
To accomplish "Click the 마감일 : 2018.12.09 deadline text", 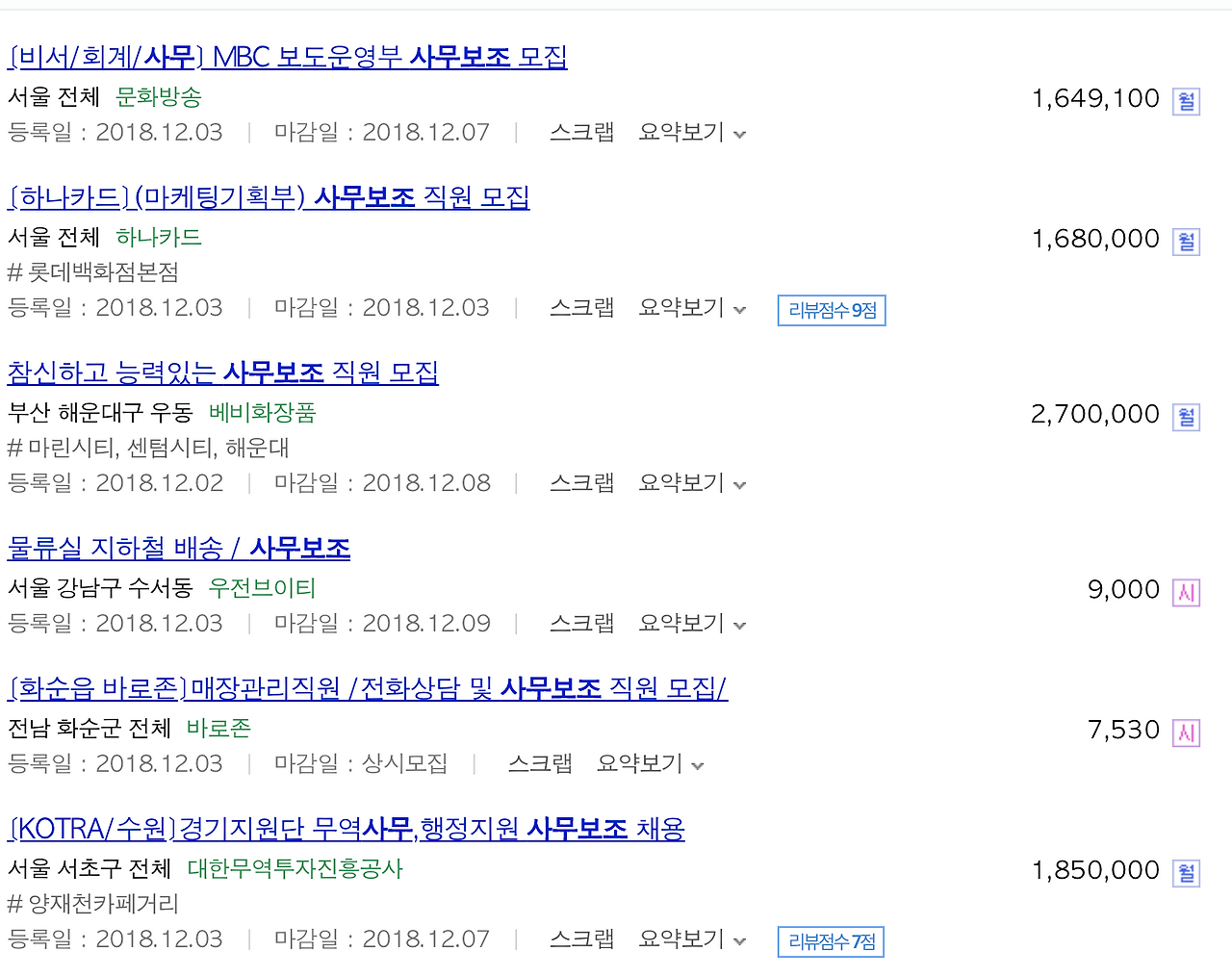I will click(x=382, y=624).
